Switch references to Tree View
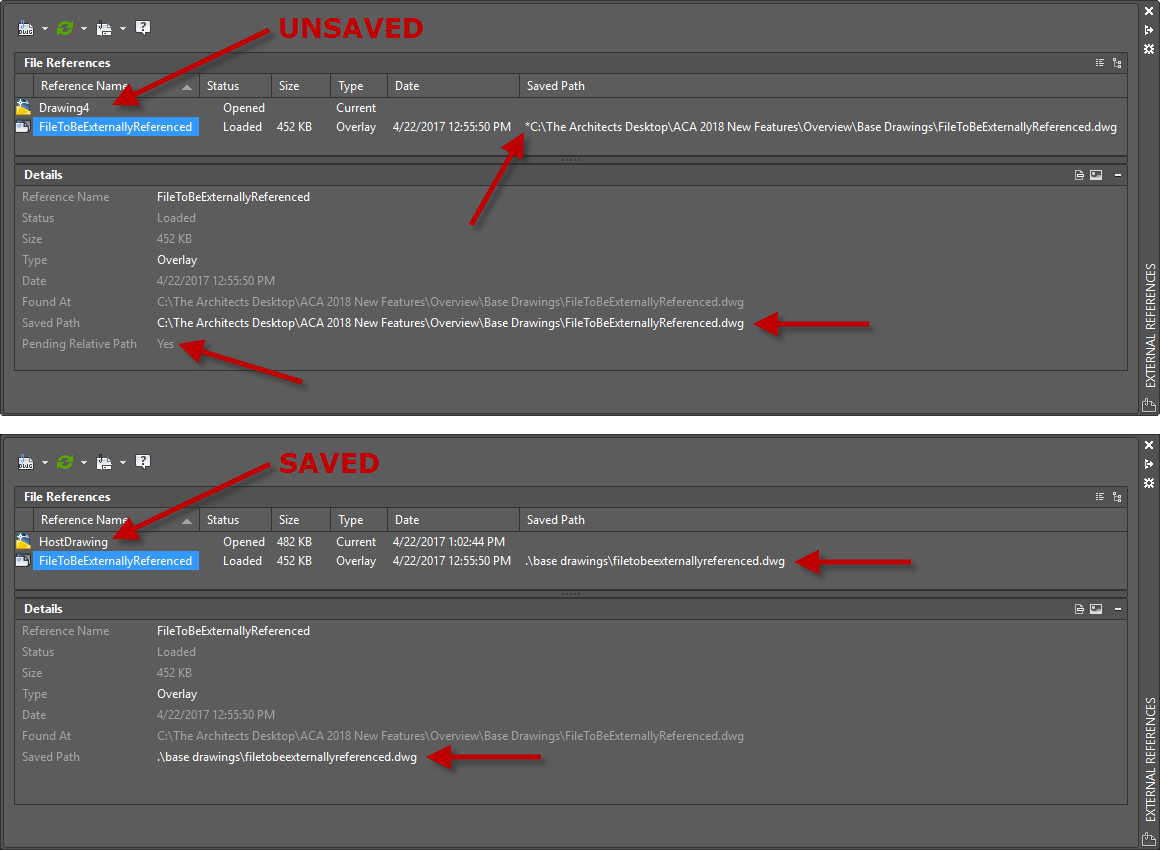This screenshot has width=1160, height=850. pos(1118,62)
